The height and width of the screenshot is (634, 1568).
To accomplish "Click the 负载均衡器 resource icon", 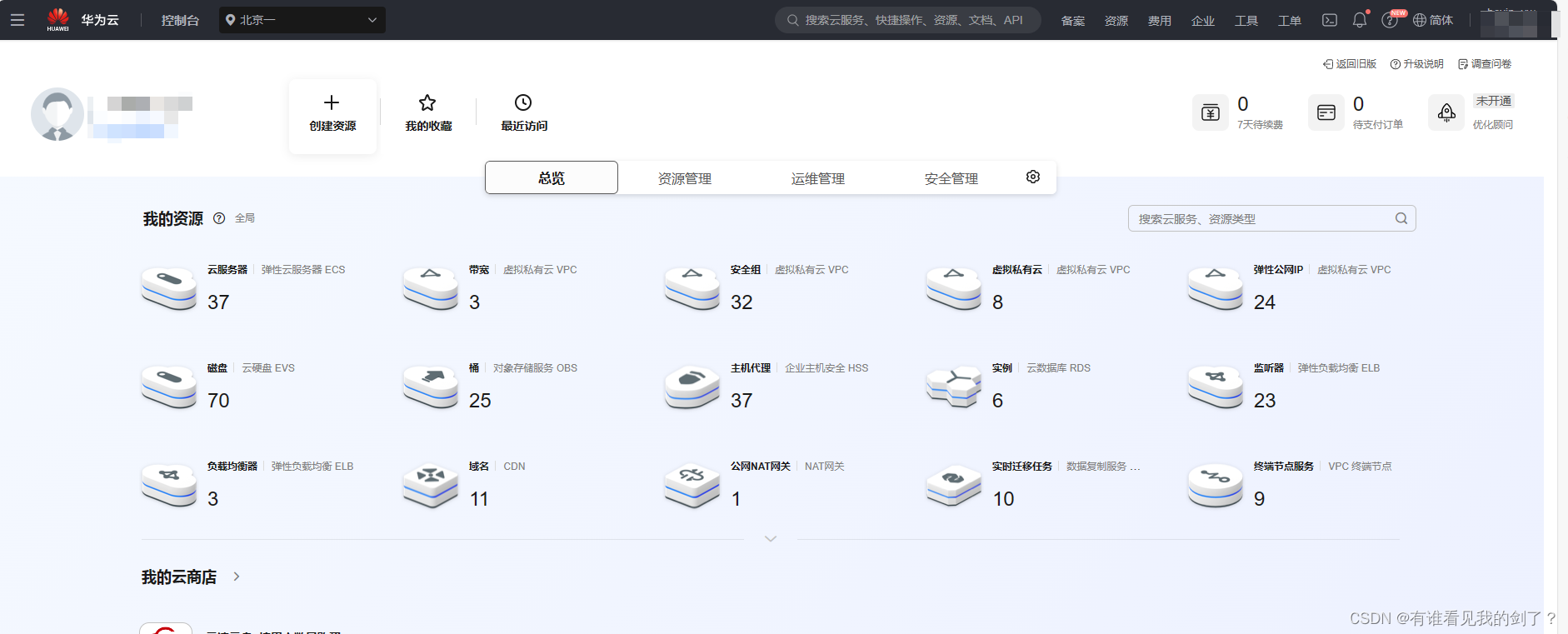I will (169, 485).
